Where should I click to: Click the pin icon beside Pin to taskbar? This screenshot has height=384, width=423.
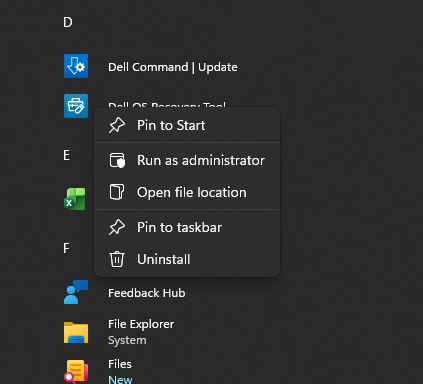117,228
